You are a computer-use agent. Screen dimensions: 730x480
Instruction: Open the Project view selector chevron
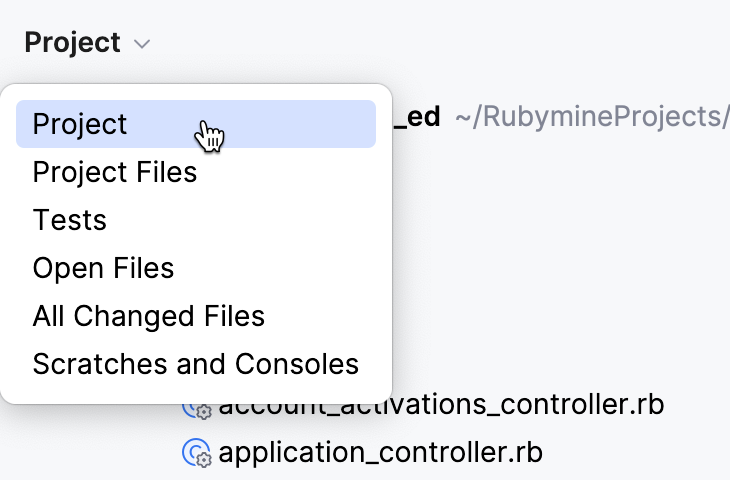[x=142, y=44]
